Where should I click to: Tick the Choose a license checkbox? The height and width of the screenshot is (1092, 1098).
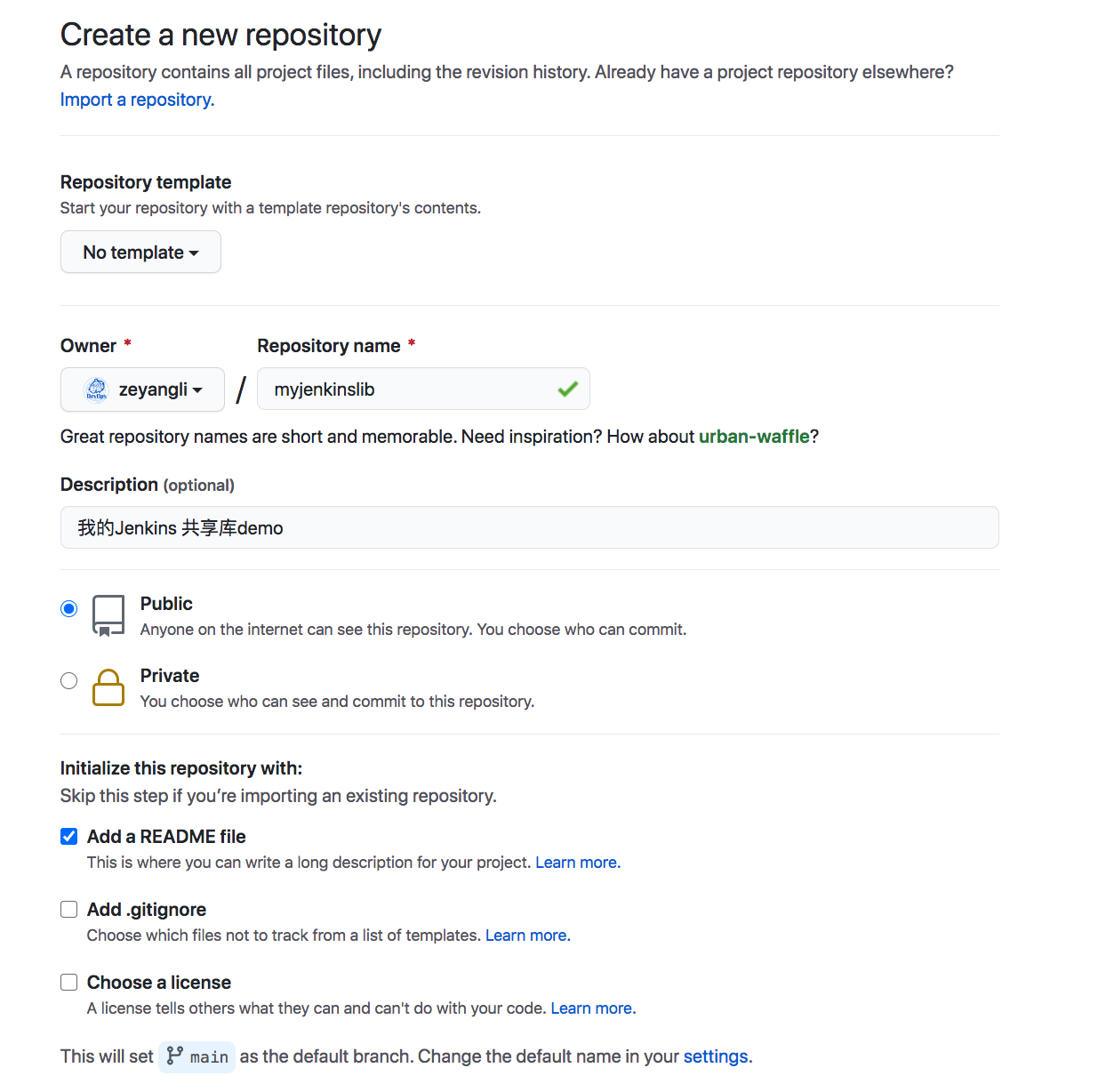69,983
